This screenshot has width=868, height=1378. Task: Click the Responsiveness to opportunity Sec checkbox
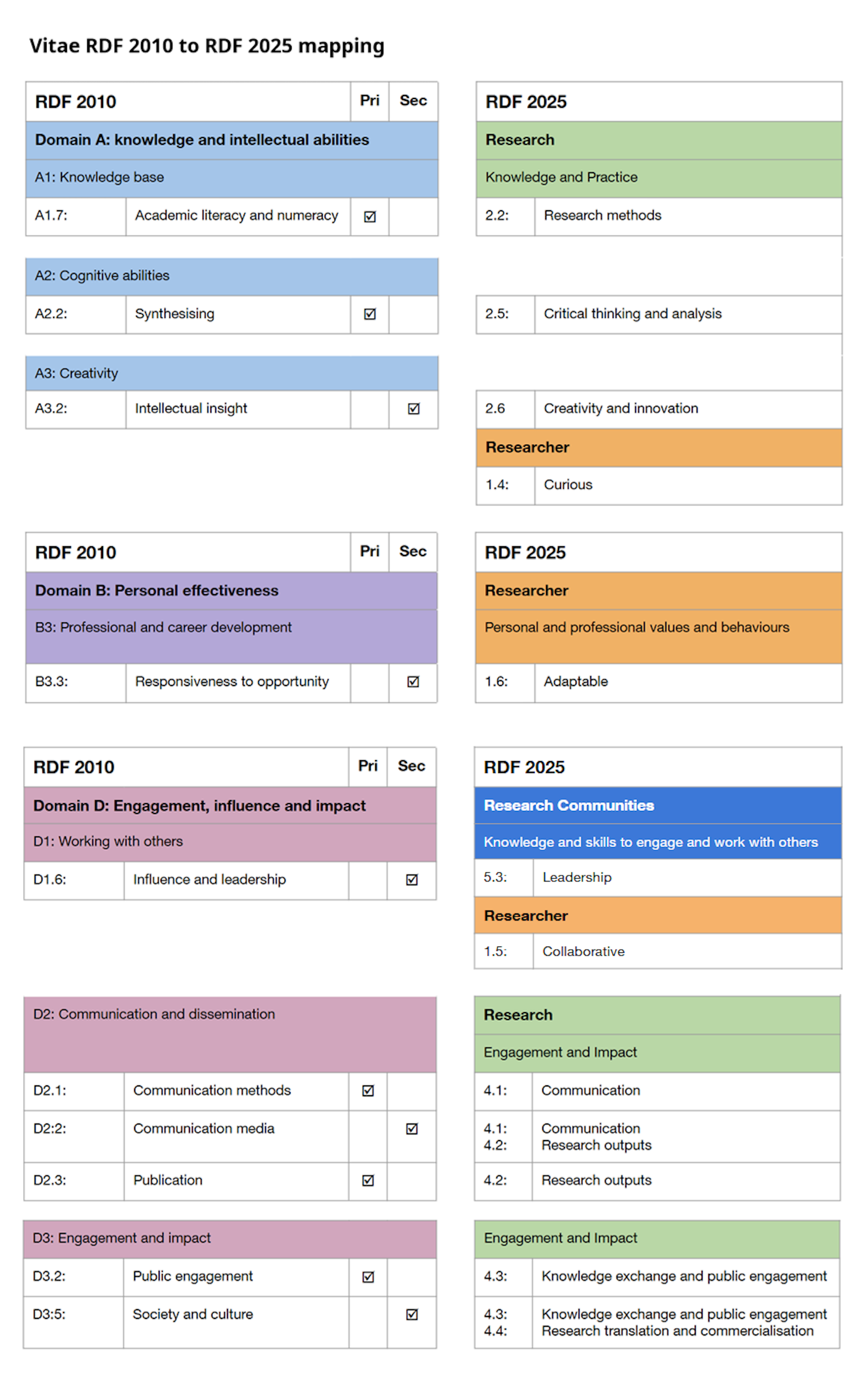(413, 682)
